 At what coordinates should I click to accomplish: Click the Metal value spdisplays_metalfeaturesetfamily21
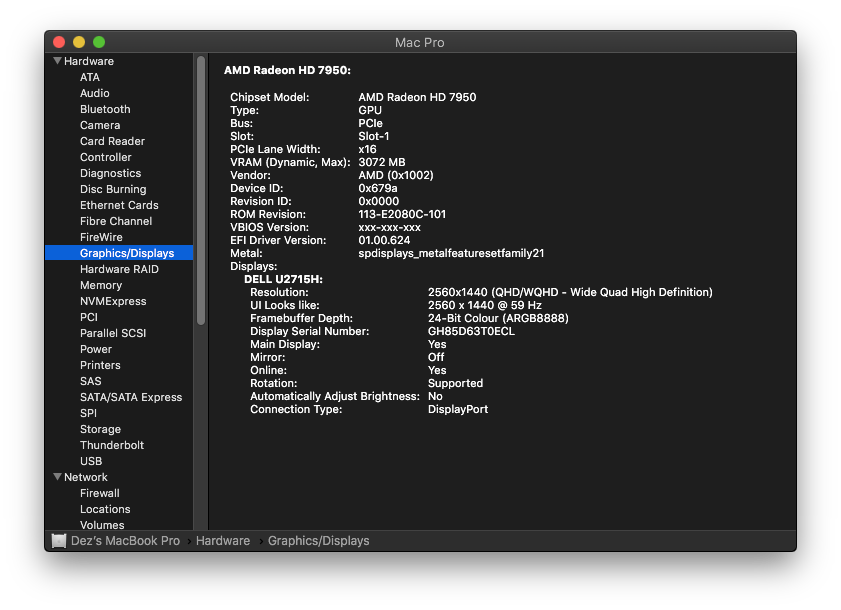pyautogui.click(x=452, y=253)
